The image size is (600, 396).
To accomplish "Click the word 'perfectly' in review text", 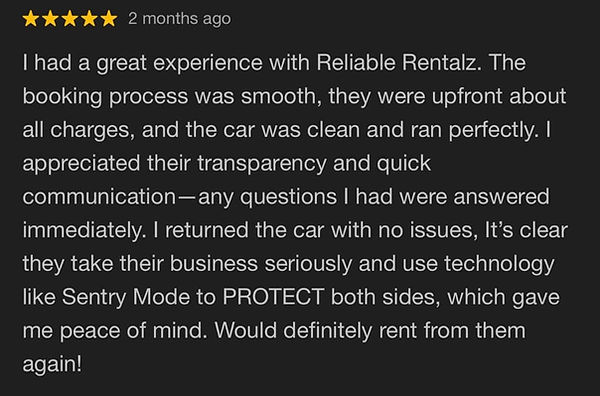I will [x=491, y=130].
